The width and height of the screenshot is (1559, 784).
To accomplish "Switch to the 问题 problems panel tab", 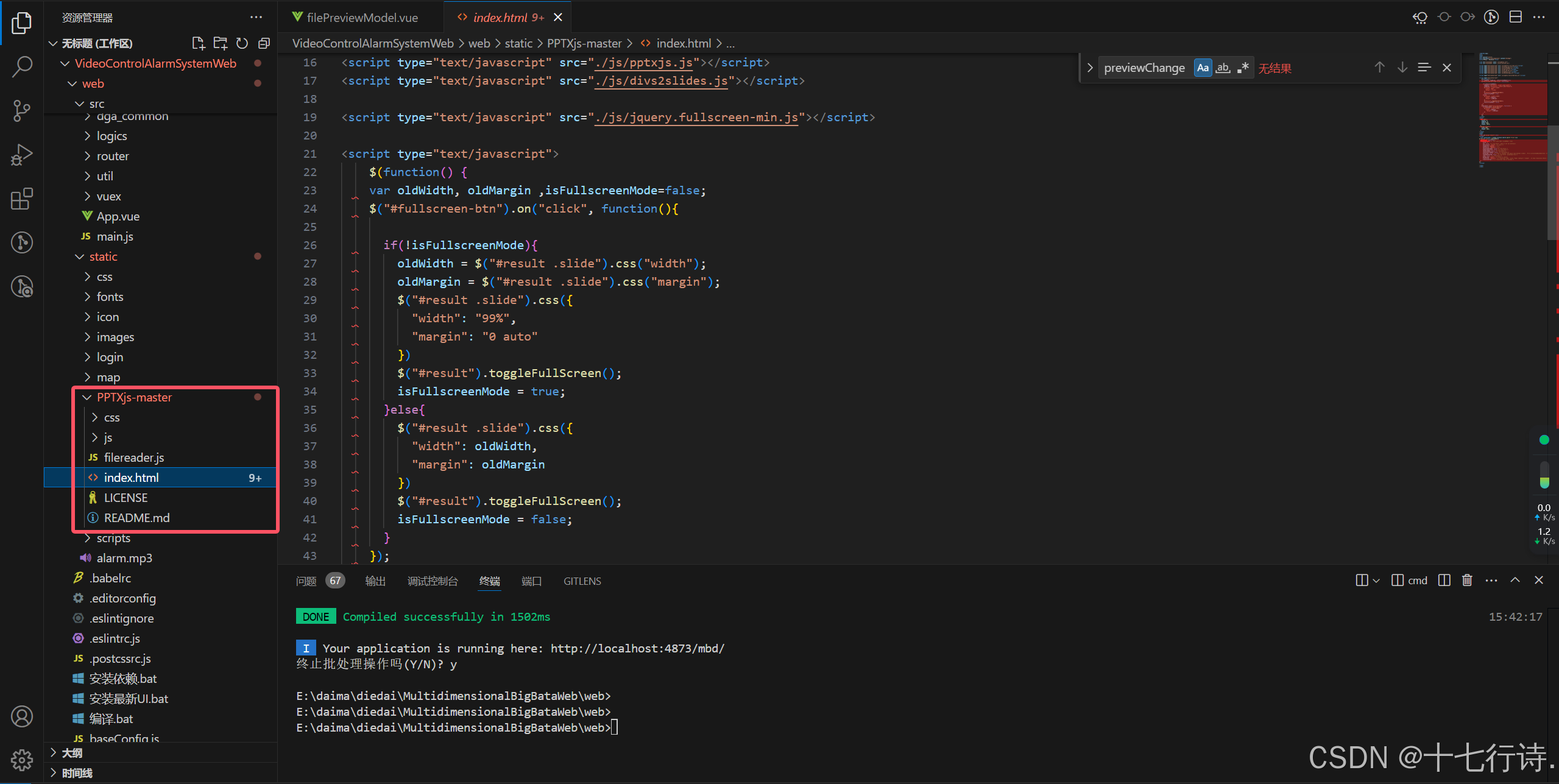I will (306, 581).
